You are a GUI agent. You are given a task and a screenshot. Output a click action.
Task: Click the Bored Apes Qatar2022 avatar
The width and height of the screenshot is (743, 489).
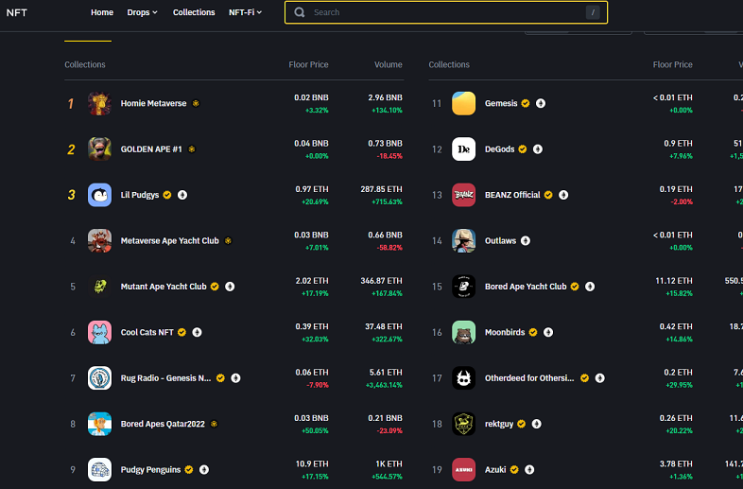[100, 424]
